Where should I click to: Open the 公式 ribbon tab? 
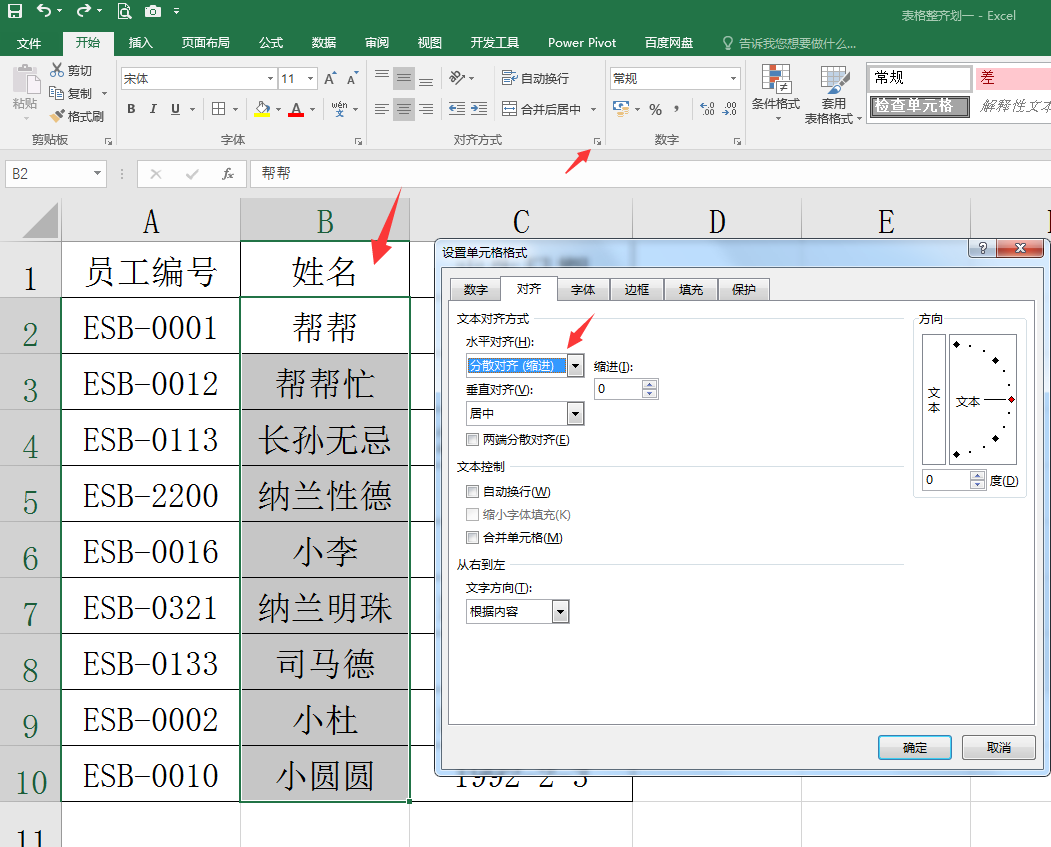click(271, 43)
